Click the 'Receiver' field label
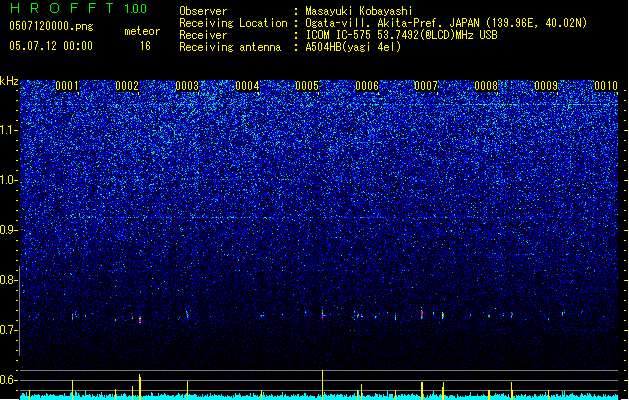This screenshot has height=400, width=629. coord(203,35)
